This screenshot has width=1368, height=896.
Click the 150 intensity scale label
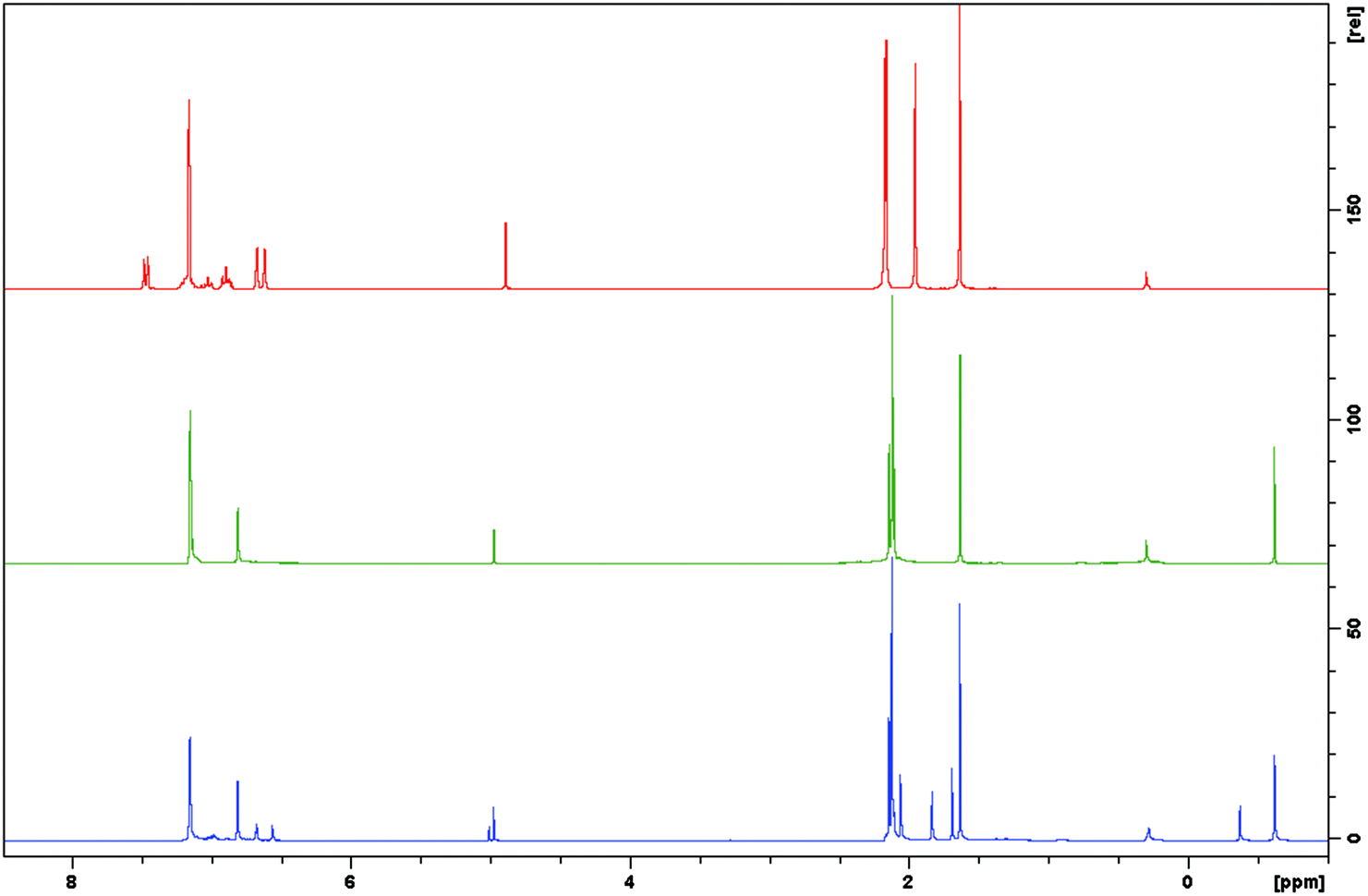tap(1353, 210)
